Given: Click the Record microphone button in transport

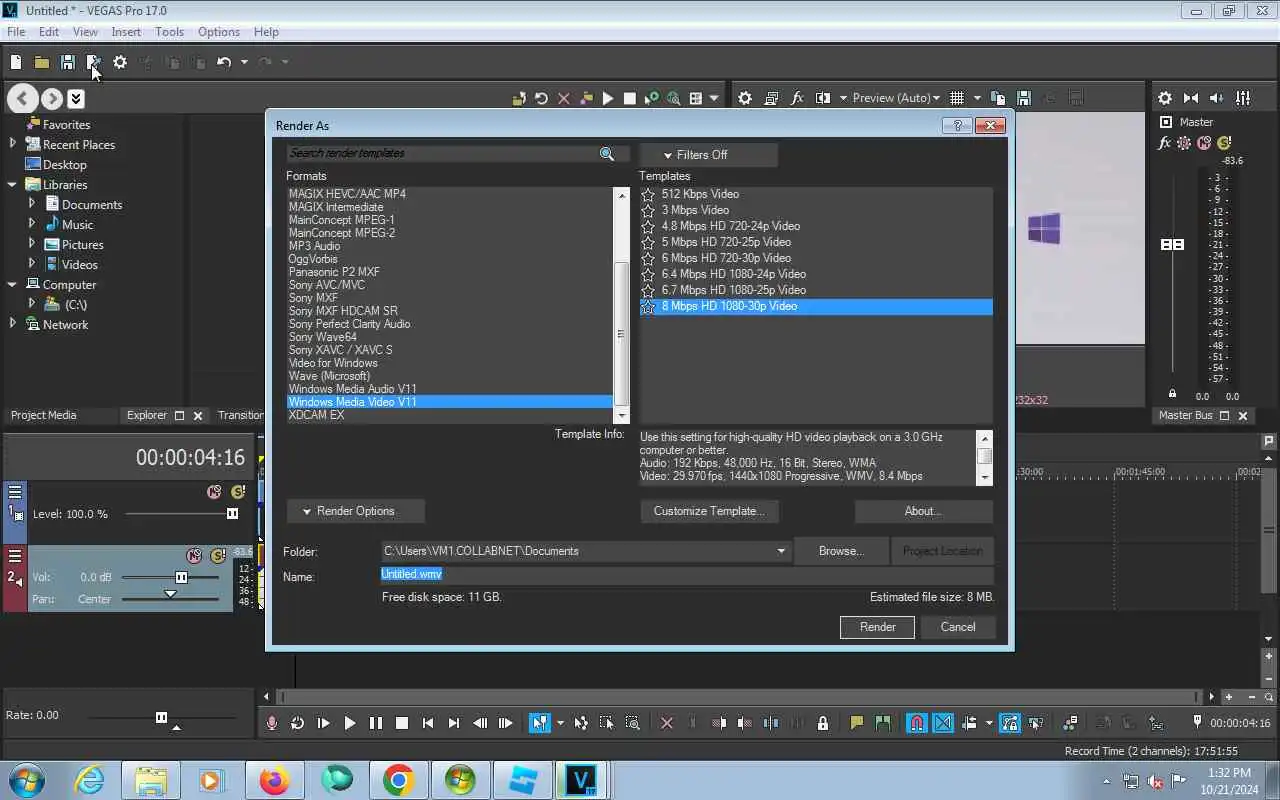Looking at the screenshot, I should coord(271,723).
